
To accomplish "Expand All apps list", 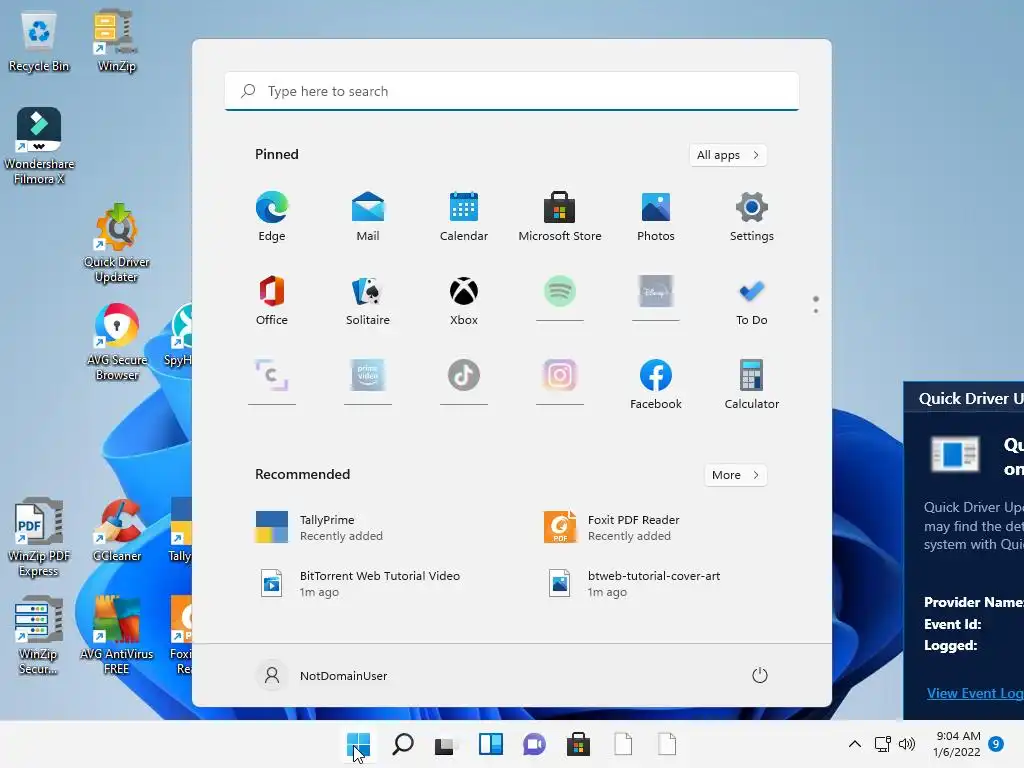I will click(728, 155).
